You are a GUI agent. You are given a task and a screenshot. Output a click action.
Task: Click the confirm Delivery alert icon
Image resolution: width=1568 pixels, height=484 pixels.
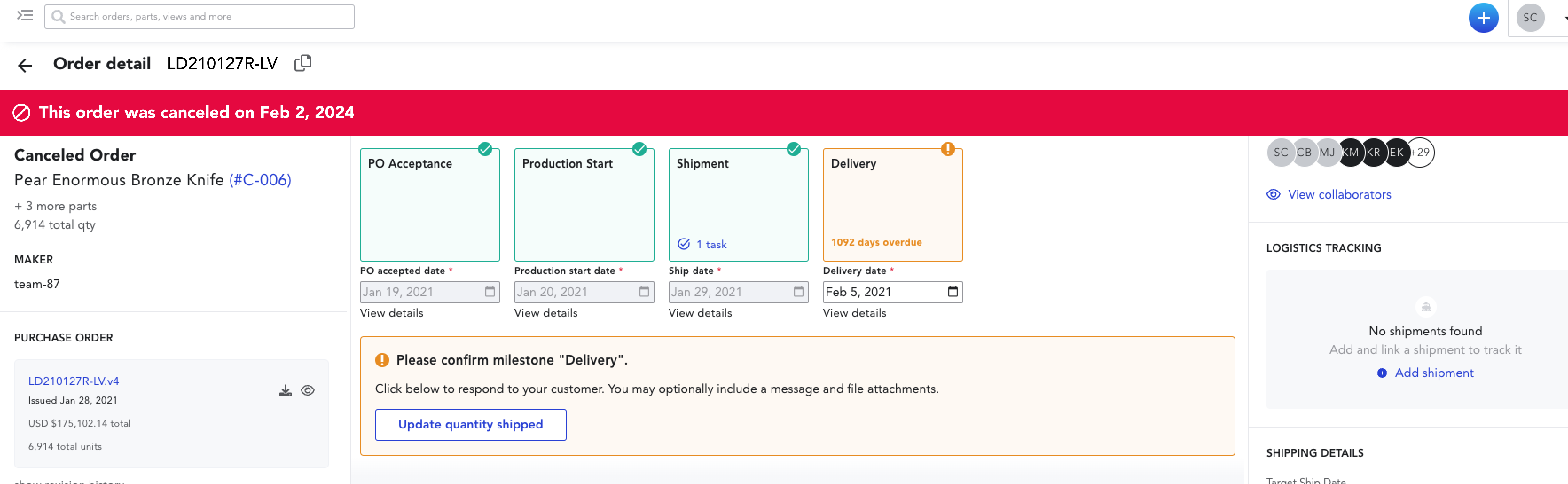coord(382,360)
